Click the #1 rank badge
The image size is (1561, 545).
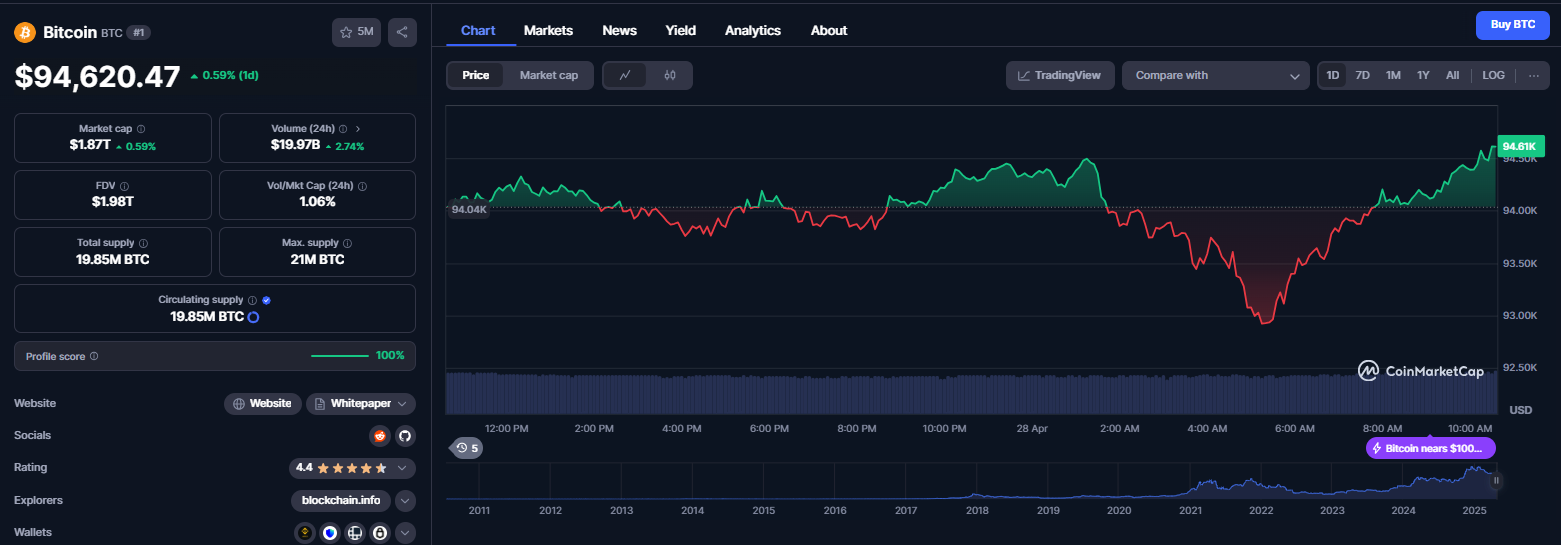click(x=139, y=32)
